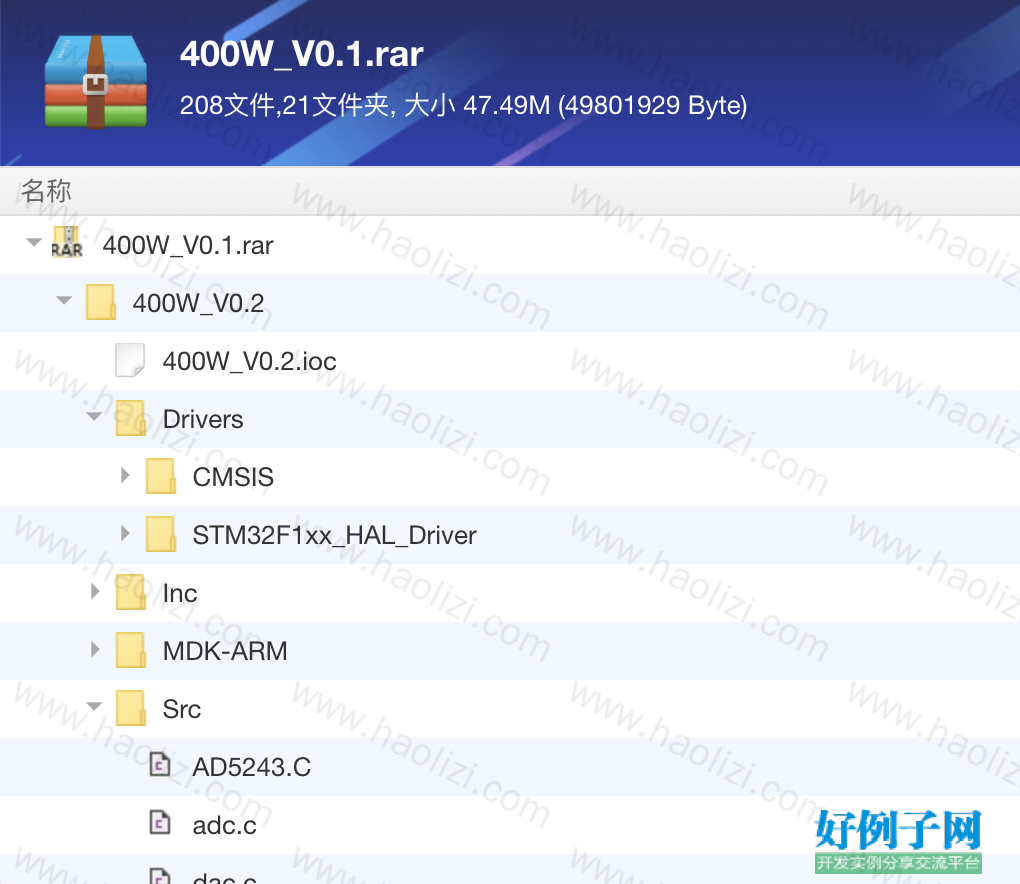Open the 好例子网 site logo
The height and width of the screenshot is (884, 1020).
tap(898, 840)
